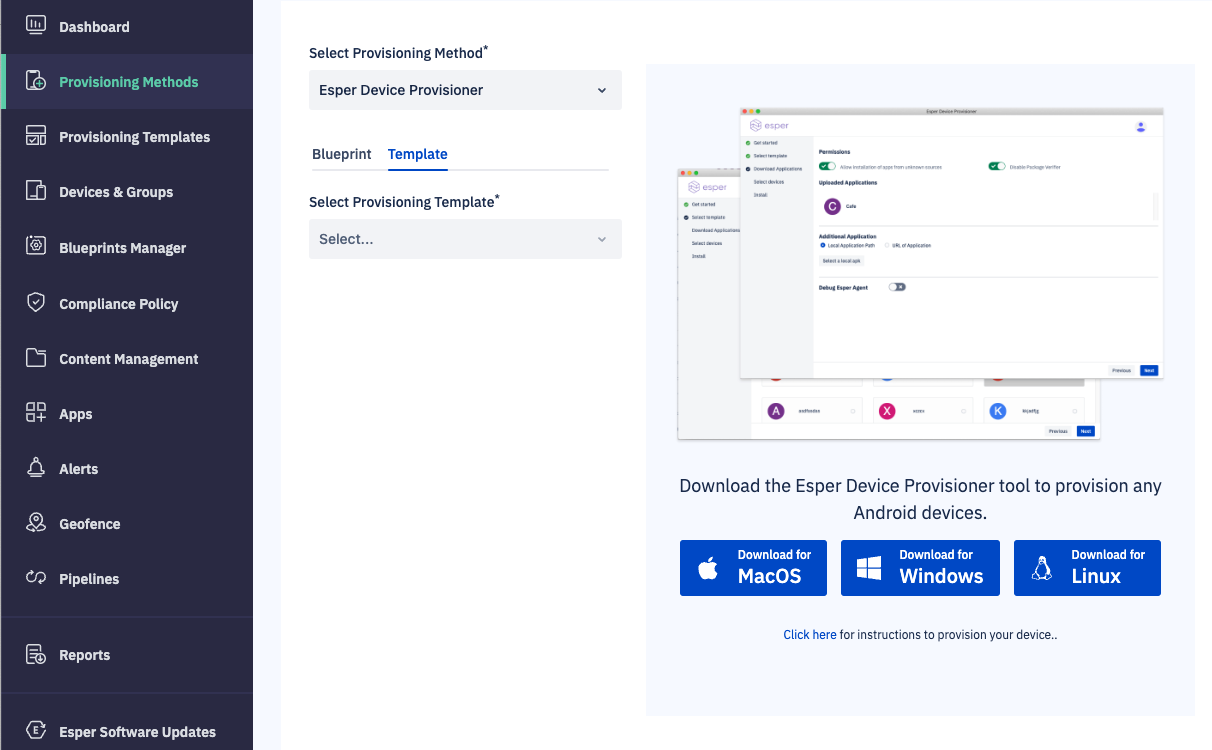Screen dimensions: 1212x750
Task: Open the Dashboard from the sidebar icon
Action: [x=36, y=26]
